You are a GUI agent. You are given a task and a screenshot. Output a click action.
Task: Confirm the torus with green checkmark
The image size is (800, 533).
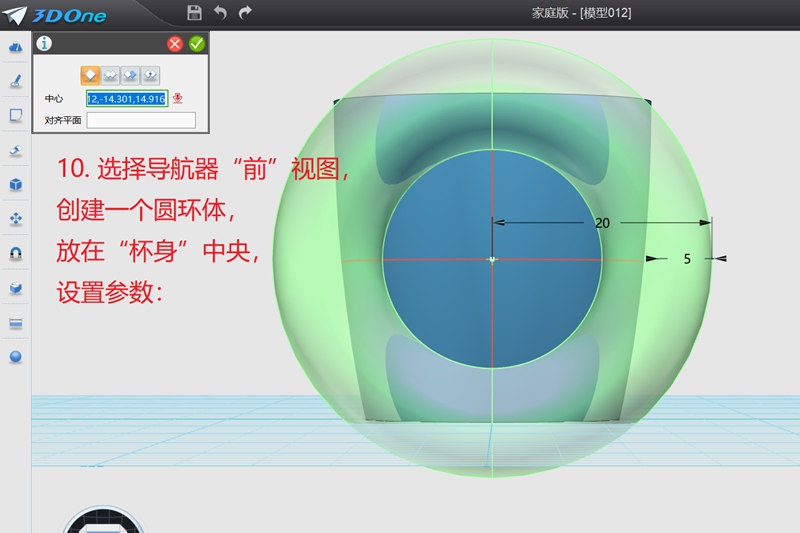coord(197,44)
